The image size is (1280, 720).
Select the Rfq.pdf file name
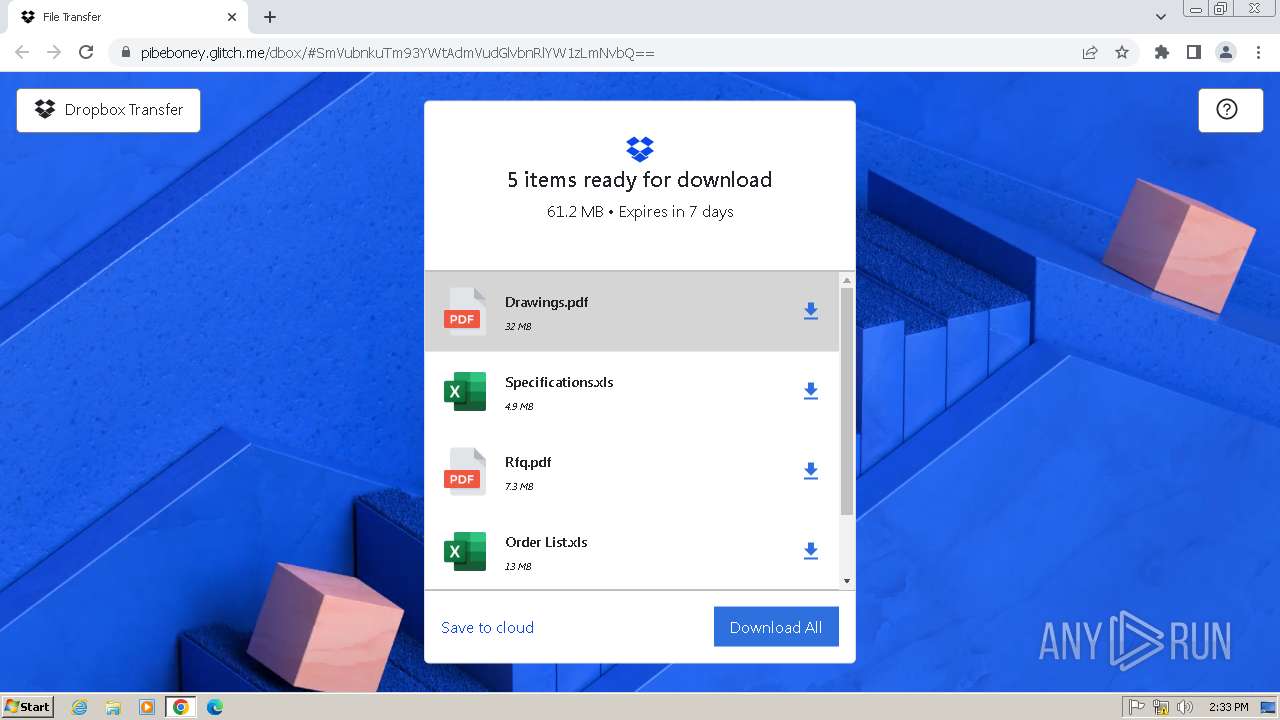pos(528,462)
